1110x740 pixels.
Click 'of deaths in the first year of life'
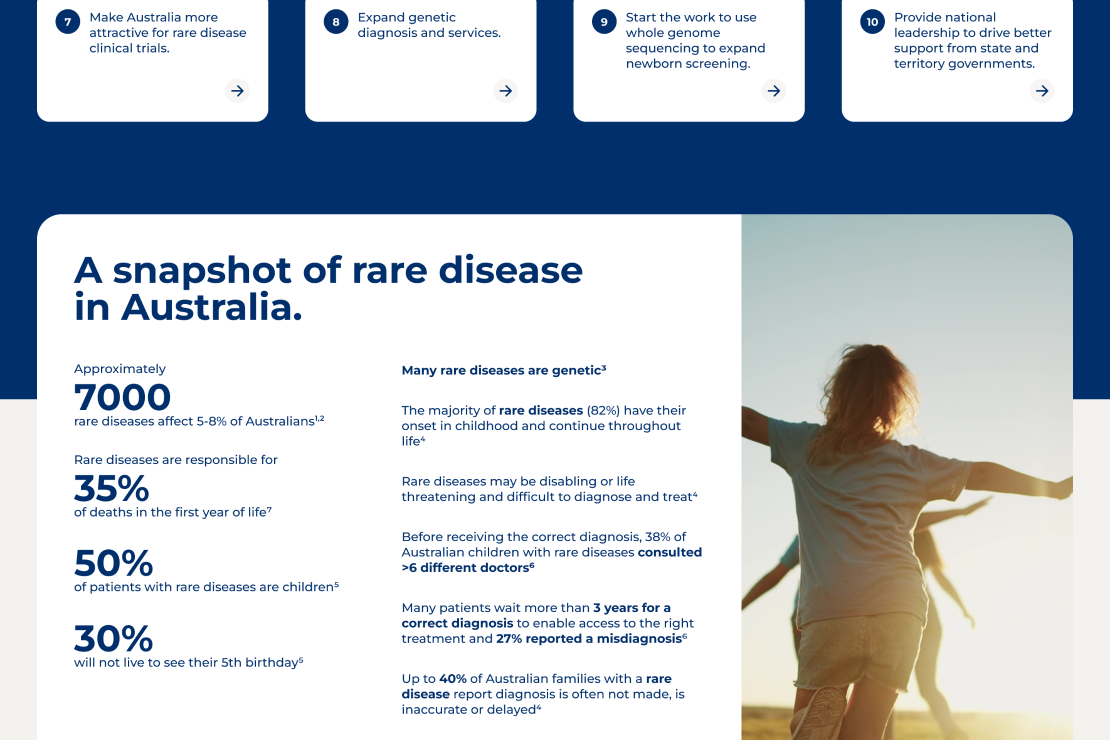click(x=173, y=512)
